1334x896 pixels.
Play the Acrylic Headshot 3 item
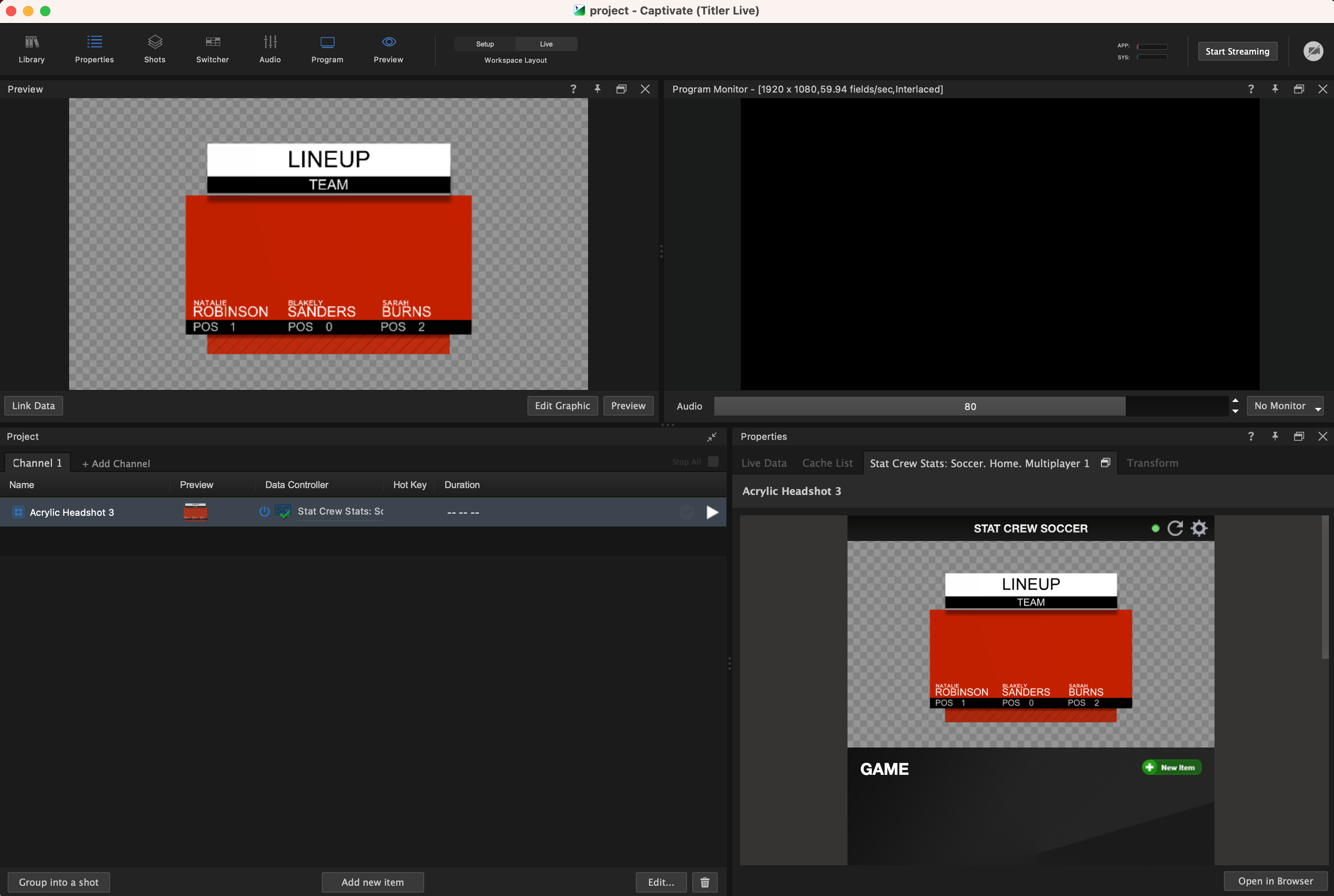point(712,512)
